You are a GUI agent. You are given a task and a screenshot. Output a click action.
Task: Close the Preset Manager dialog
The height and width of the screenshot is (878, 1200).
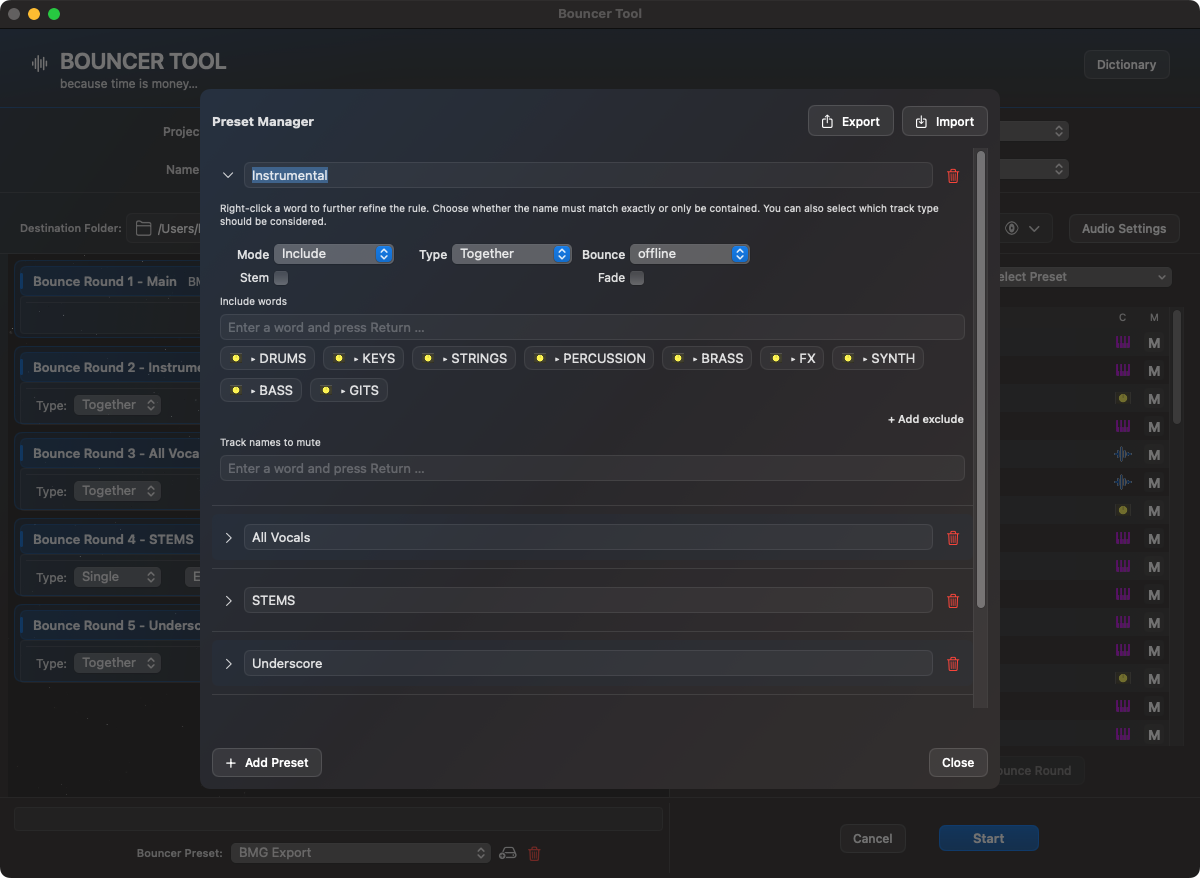click(x=958, y=763)
